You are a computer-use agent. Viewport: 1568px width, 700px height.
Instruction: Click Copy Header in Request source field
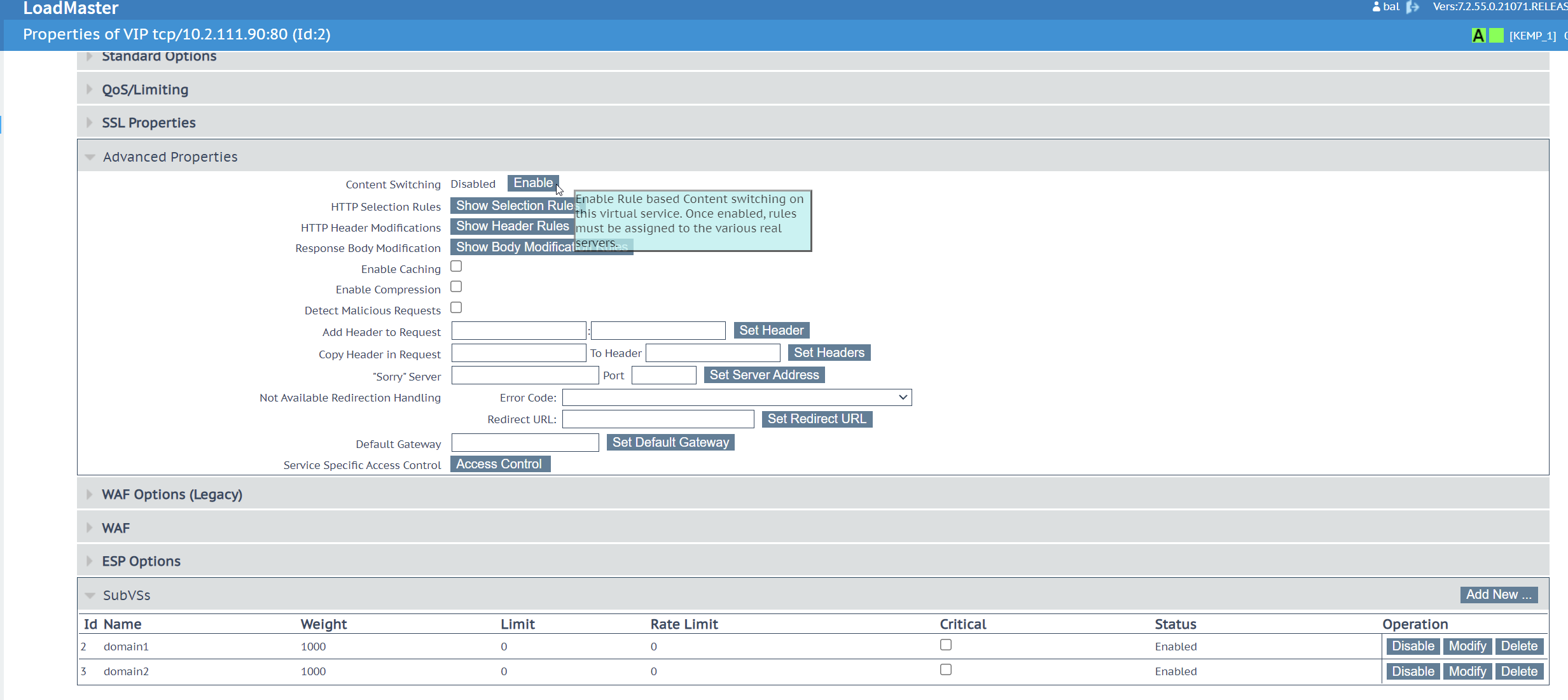coord(518,353)
